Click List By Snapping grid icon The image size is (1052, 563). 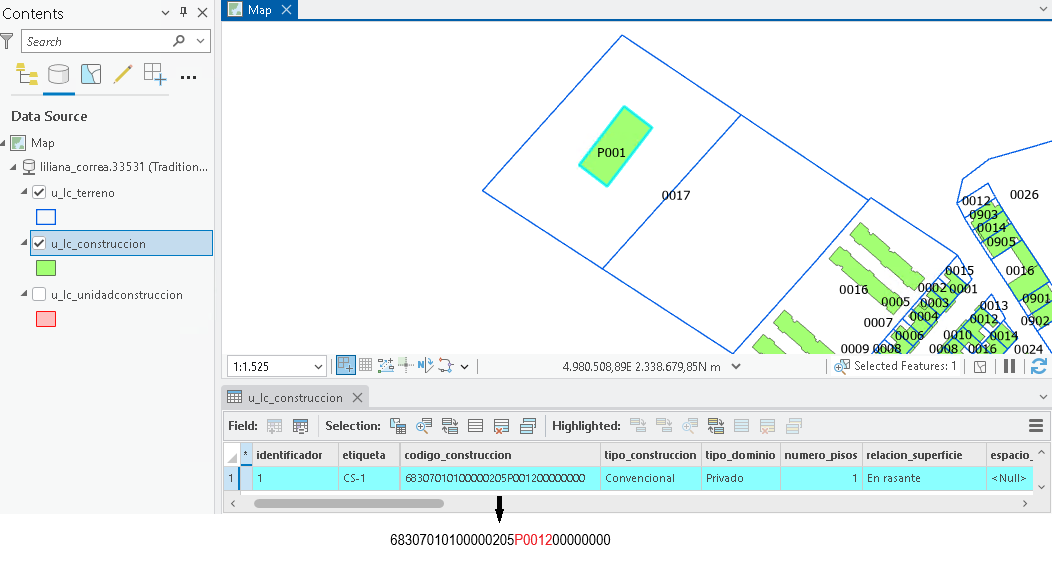pyautogui.click(x=154, y=74)
